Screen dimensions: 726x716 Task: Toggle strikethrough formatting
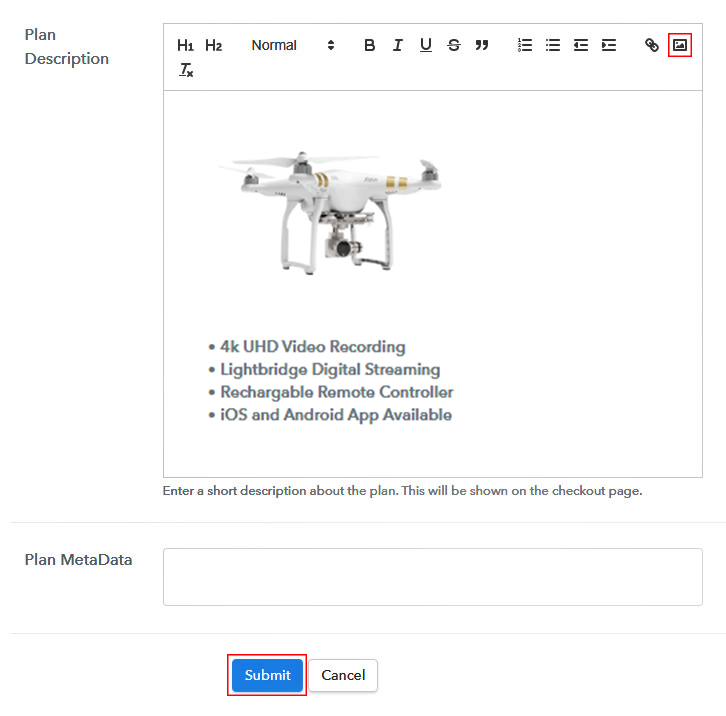(x=453, y=45)
